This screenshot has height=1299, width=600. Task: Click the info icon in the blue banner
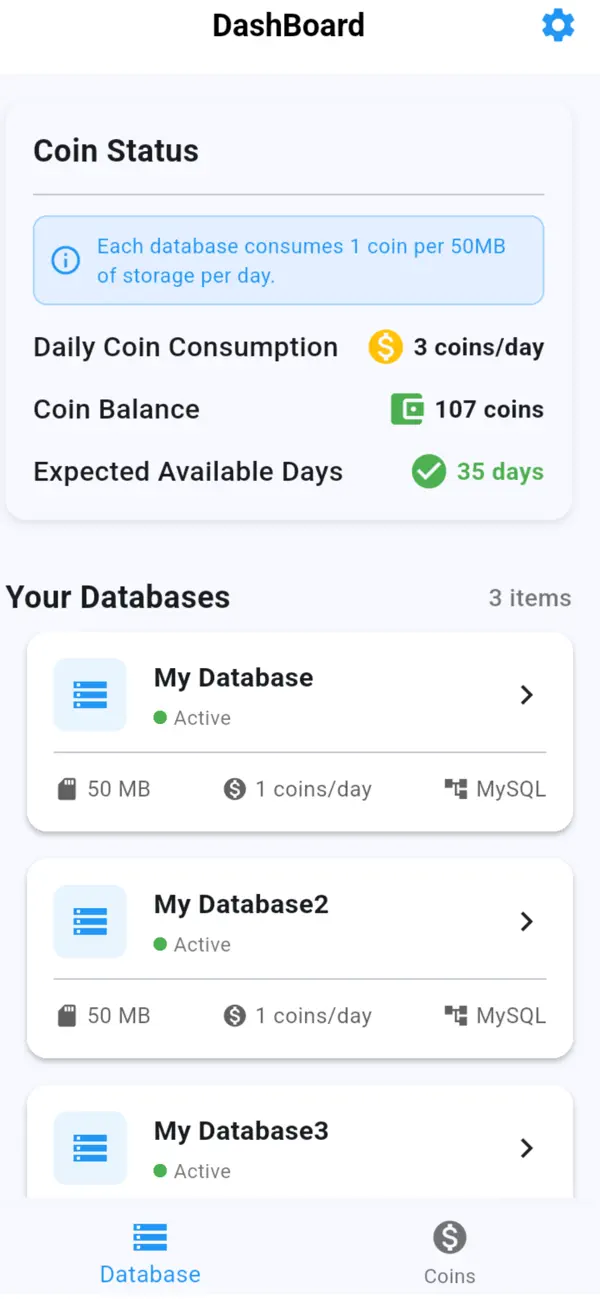click(x=64, y=260)
